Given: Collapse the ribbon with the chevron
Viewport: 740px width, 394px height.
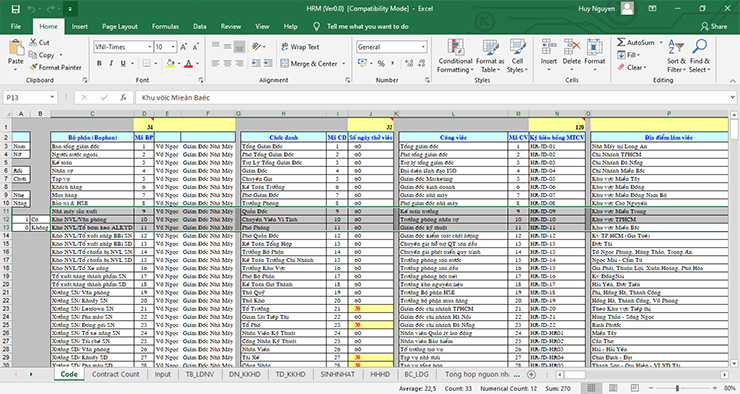Looking at the screenshot, I should click(732, 81).
